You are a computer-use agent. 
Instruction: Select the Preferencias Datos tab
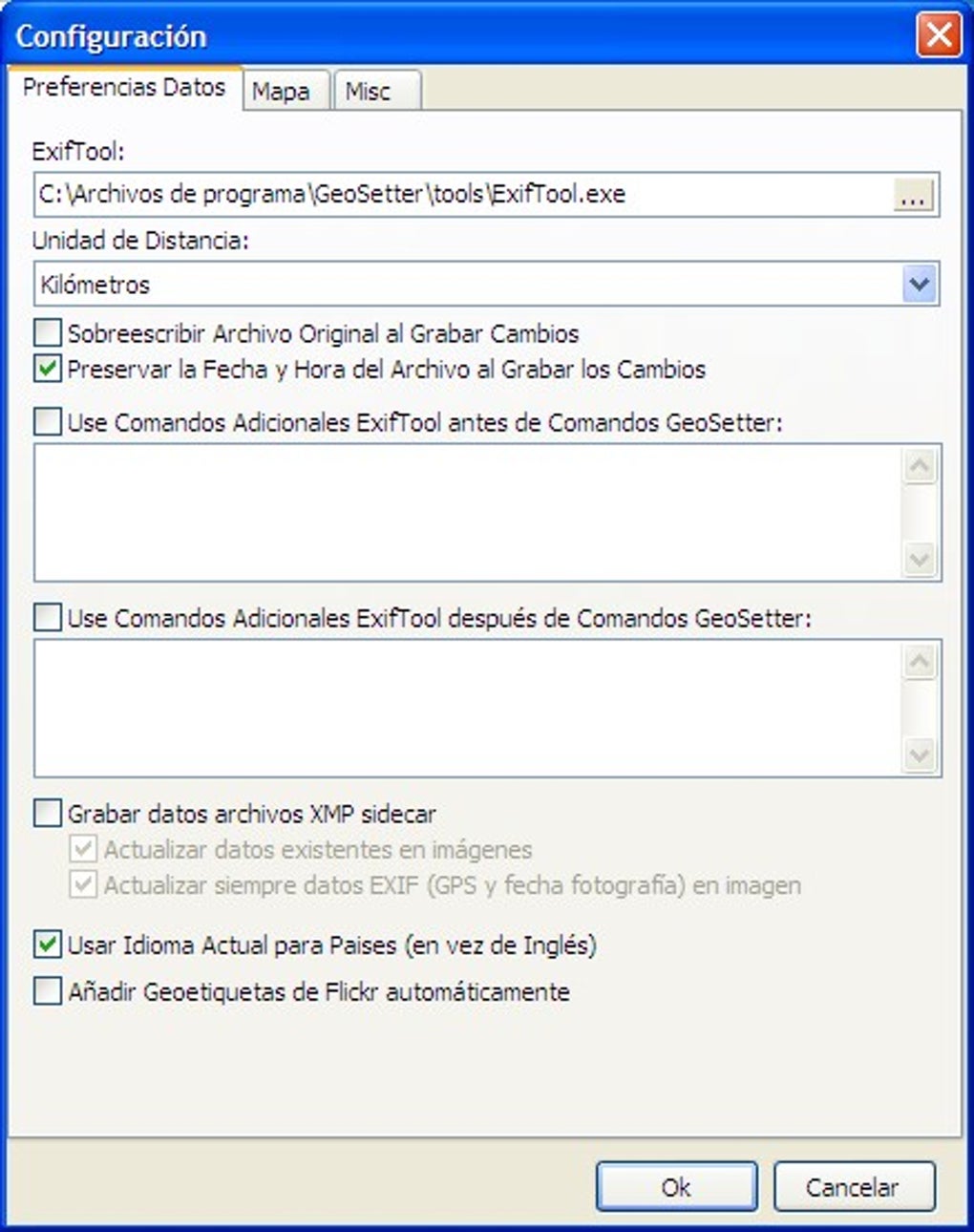click(124, 88)
